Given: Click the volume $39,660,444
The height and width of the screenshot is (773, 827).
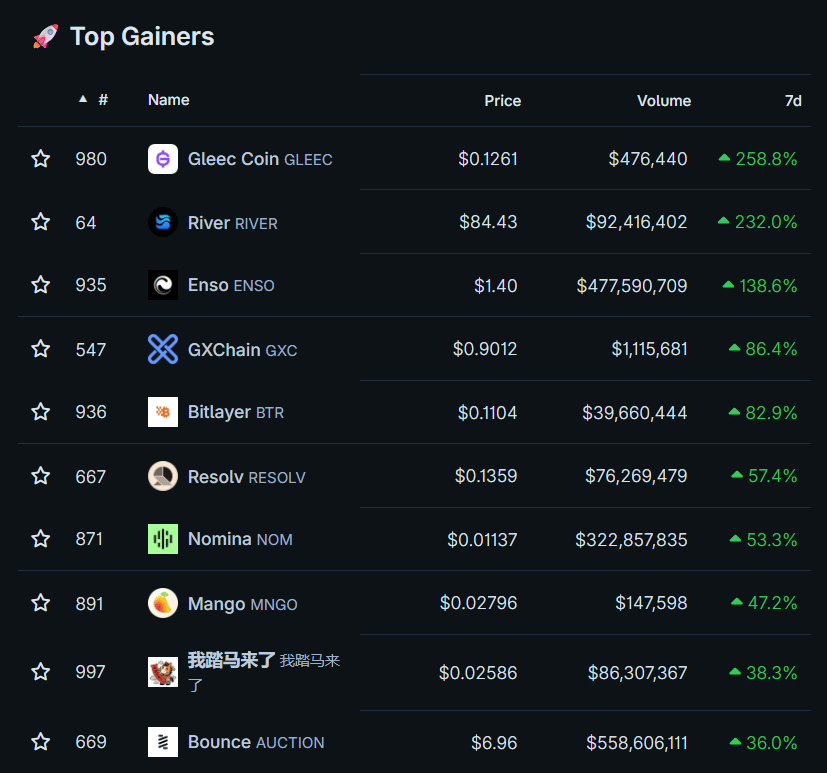Looking at the screenshot, I should point(634,412).
